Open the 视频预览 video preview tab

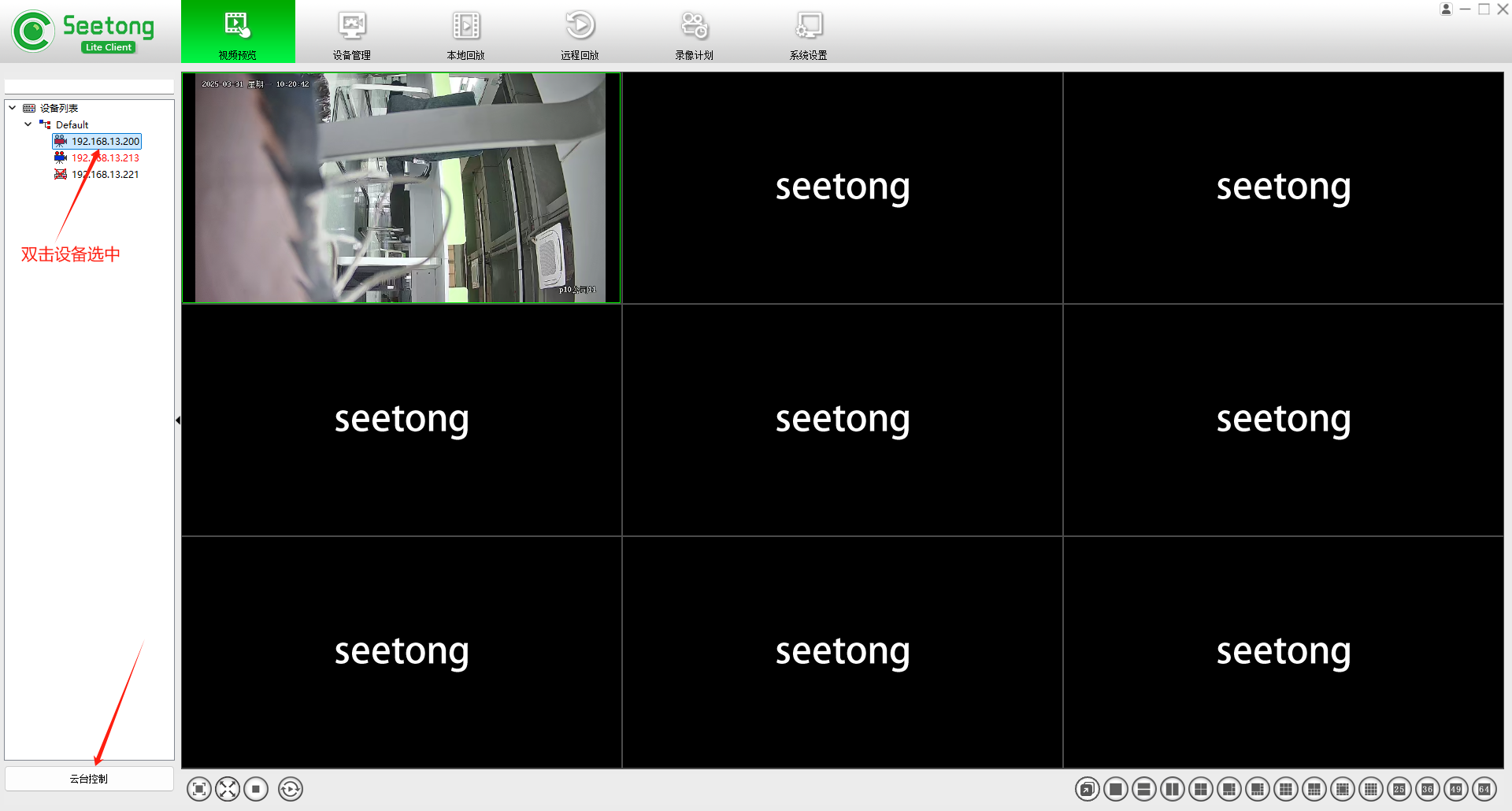[x=238, y=31]
